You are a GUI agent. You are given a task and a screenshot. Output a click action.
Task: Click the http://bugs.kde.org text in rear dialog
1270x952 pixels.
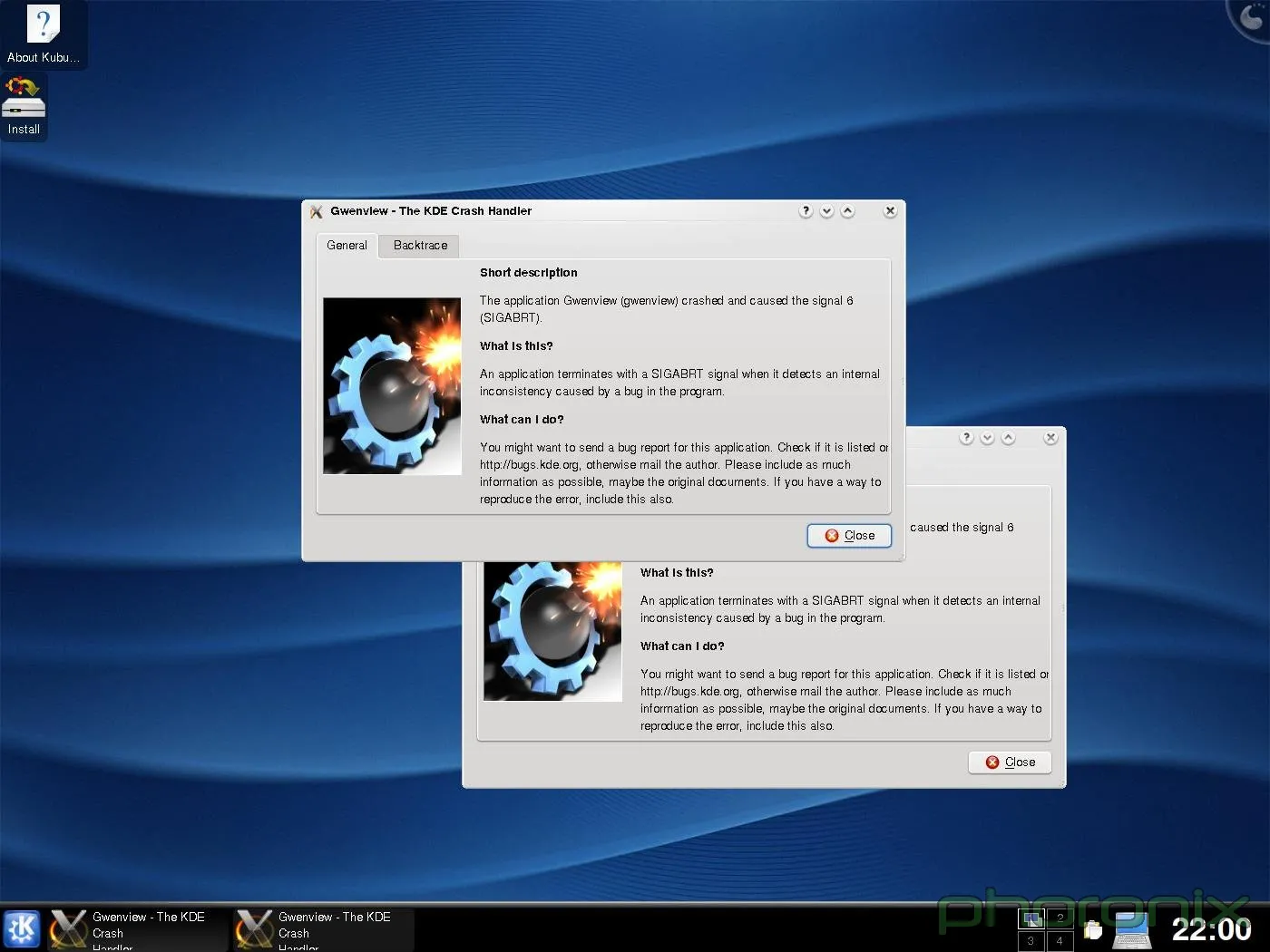[x=689, y=692]
